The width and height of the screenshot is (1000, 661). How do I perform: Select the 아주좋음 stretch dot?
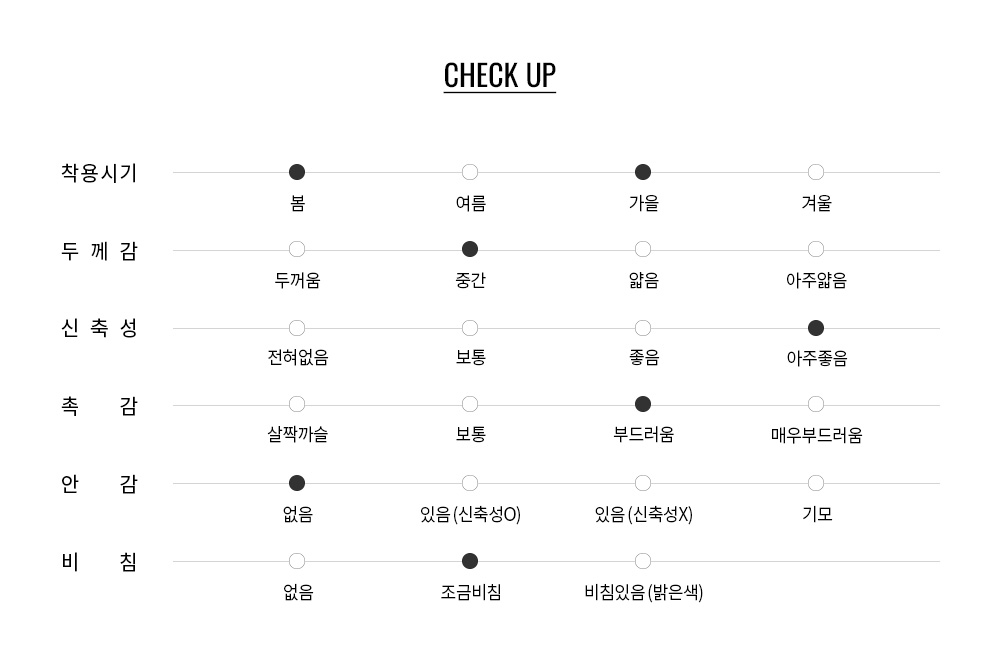pyautogui.click(x=816, y=328)
